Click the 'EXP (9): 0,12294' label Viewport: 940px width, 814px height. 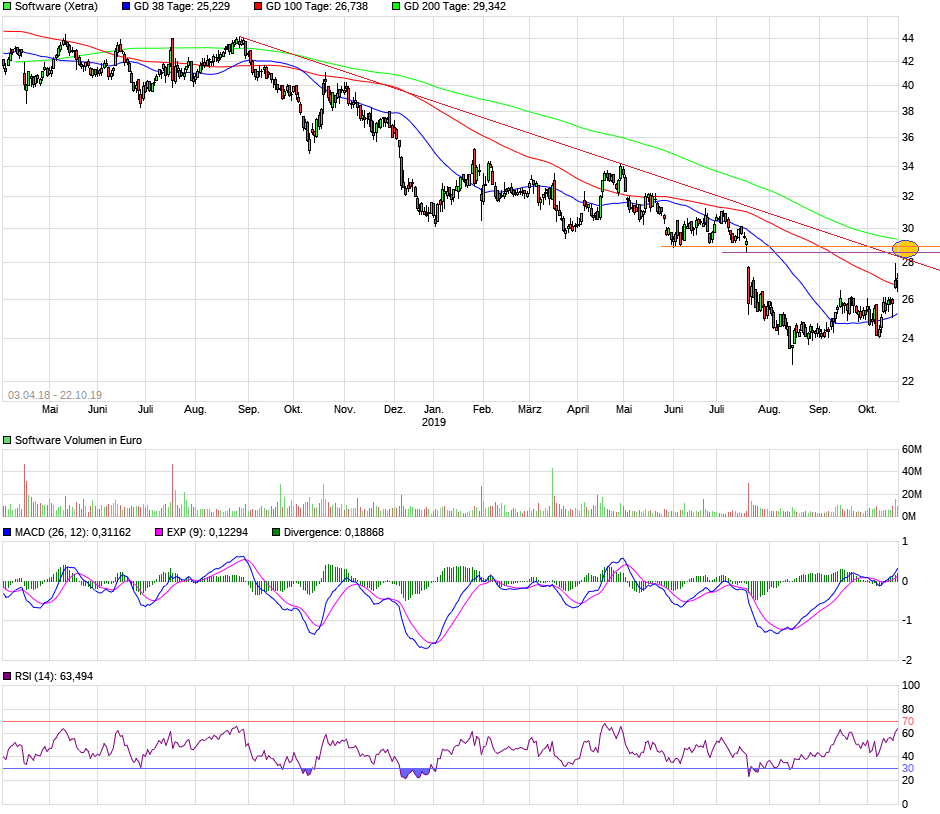[207, 532]
